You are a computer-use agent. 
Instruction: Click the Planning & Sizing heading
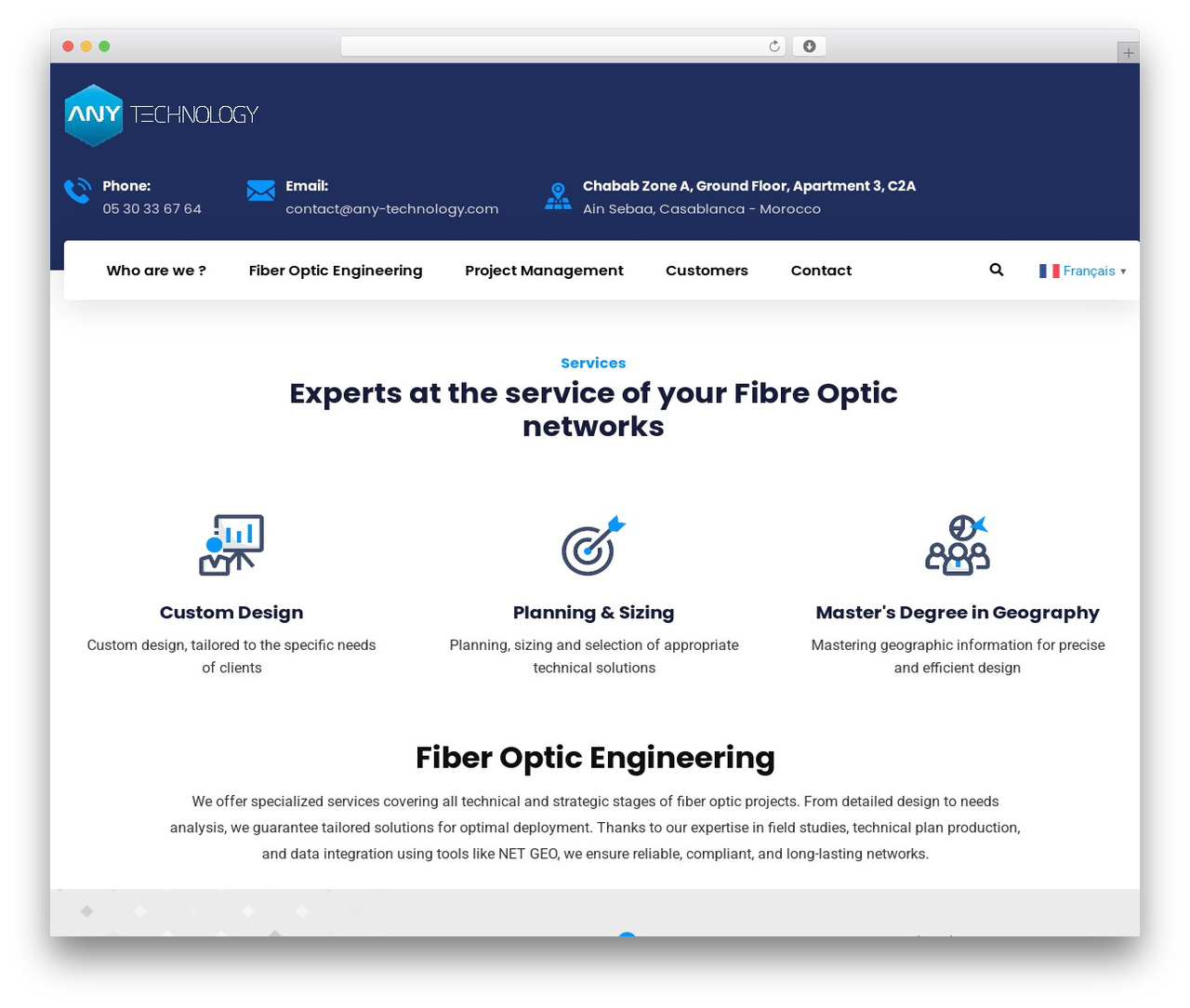click(594, 612)
